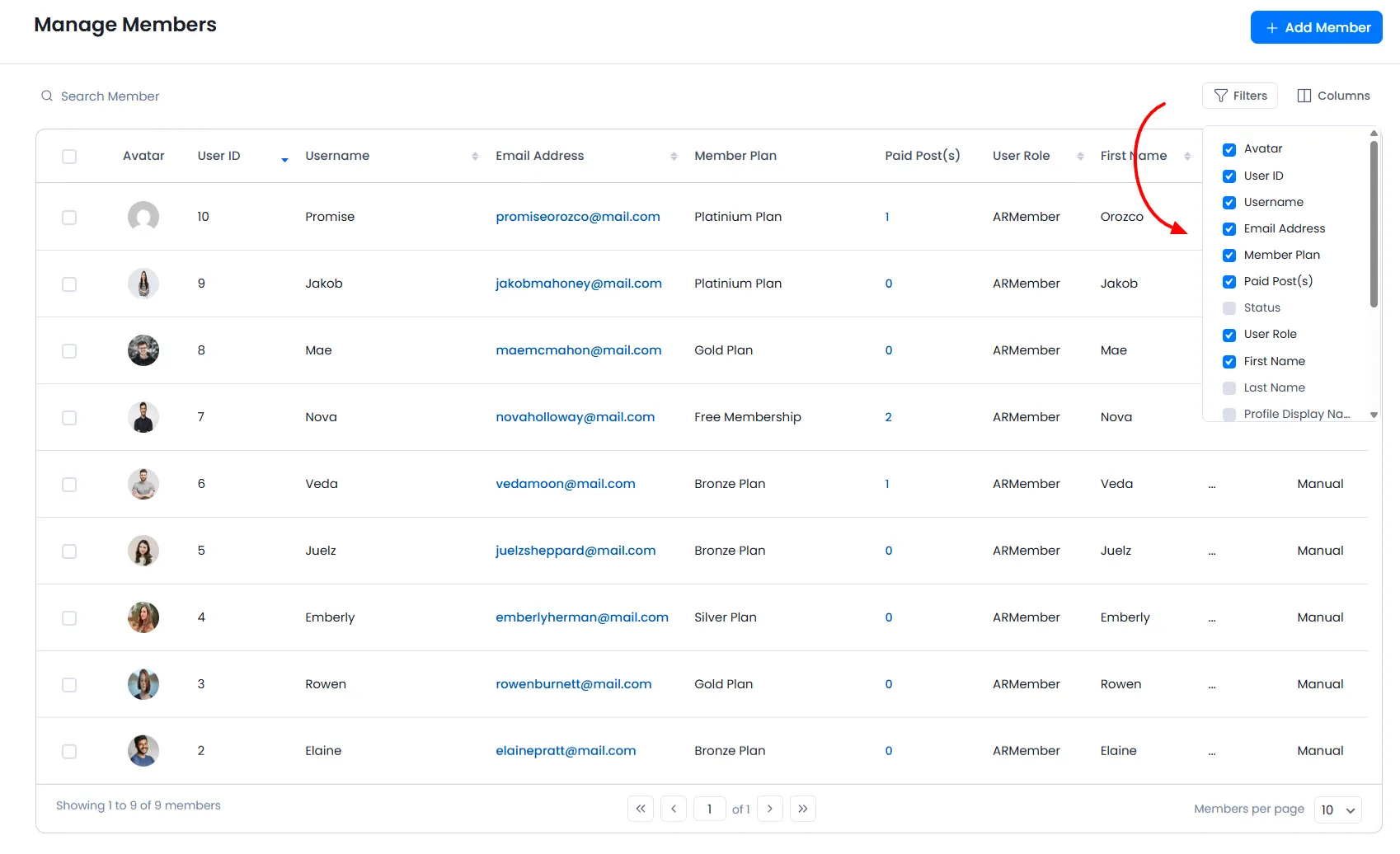This screenshot has width=1400, height=854.
Task: Disable the Email Address column checkbox
Action: pos(1229,228)
